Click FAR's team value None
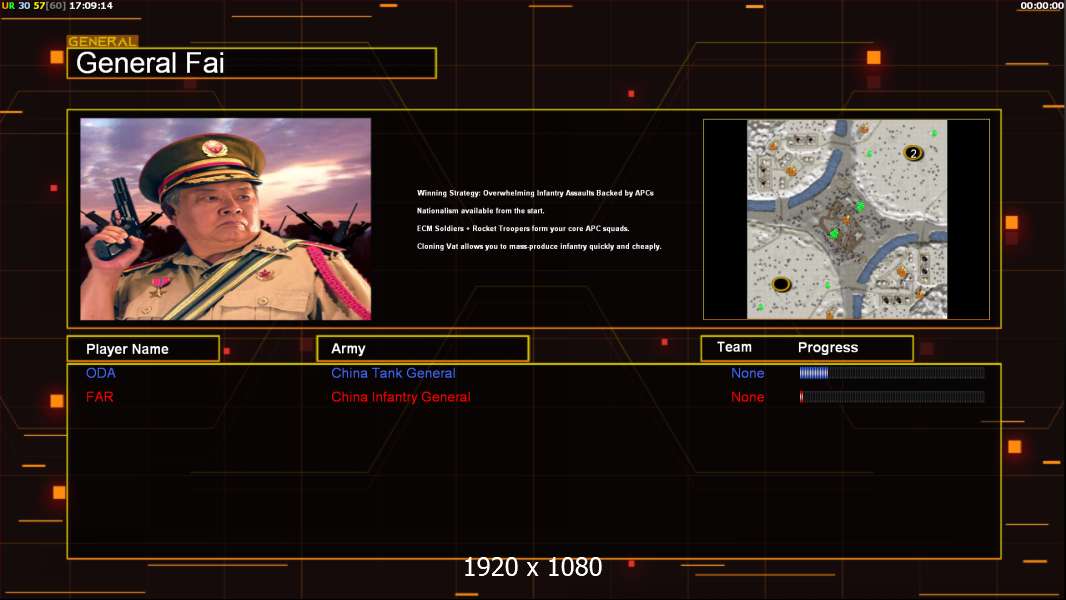This screenshot has height=600, width=1066. [747, 397]
